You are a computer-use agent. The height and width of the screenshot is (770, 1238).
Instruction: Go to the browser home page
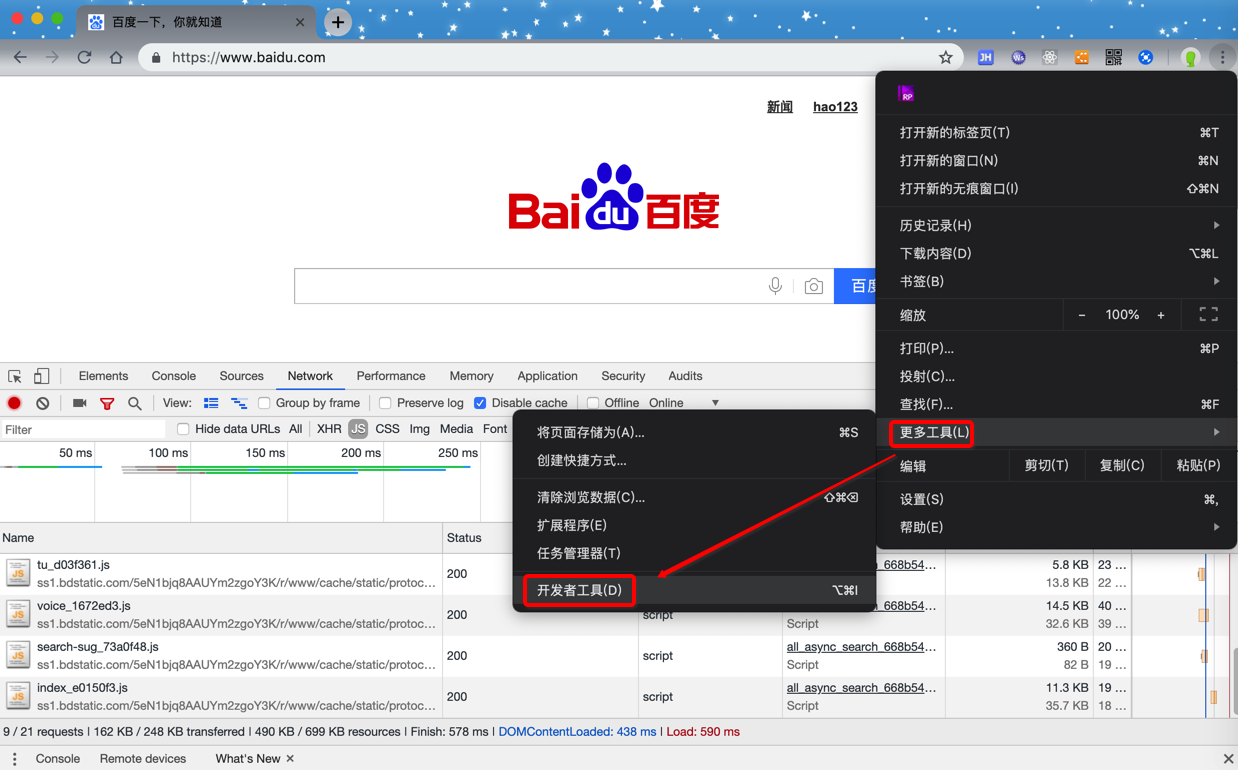116,57
